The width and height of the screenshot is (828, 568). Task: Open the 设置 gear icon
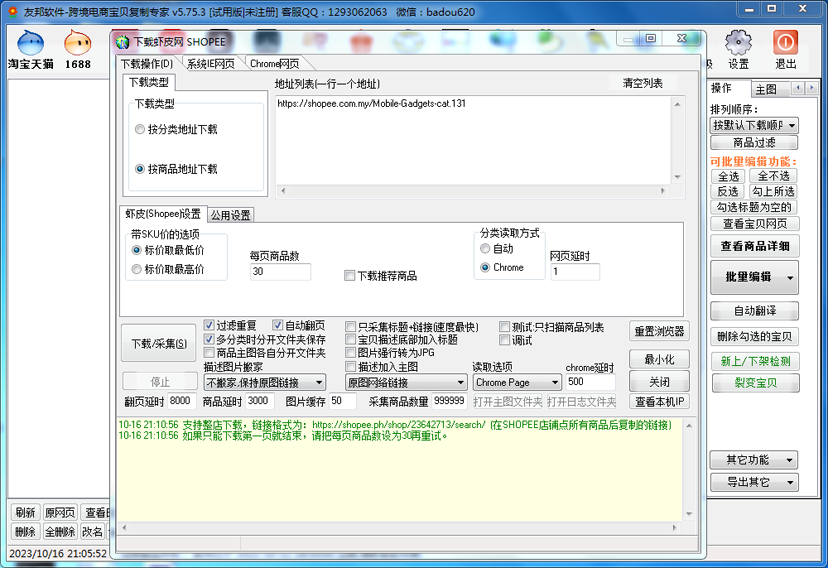[x=738, y=43]
